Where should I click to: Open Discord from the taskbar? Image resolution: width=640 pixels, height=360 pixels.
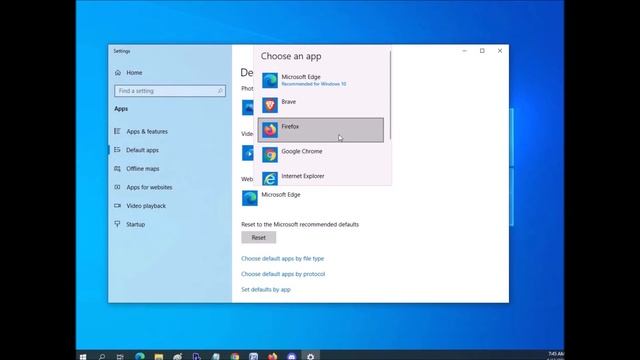tap(291, 357)
